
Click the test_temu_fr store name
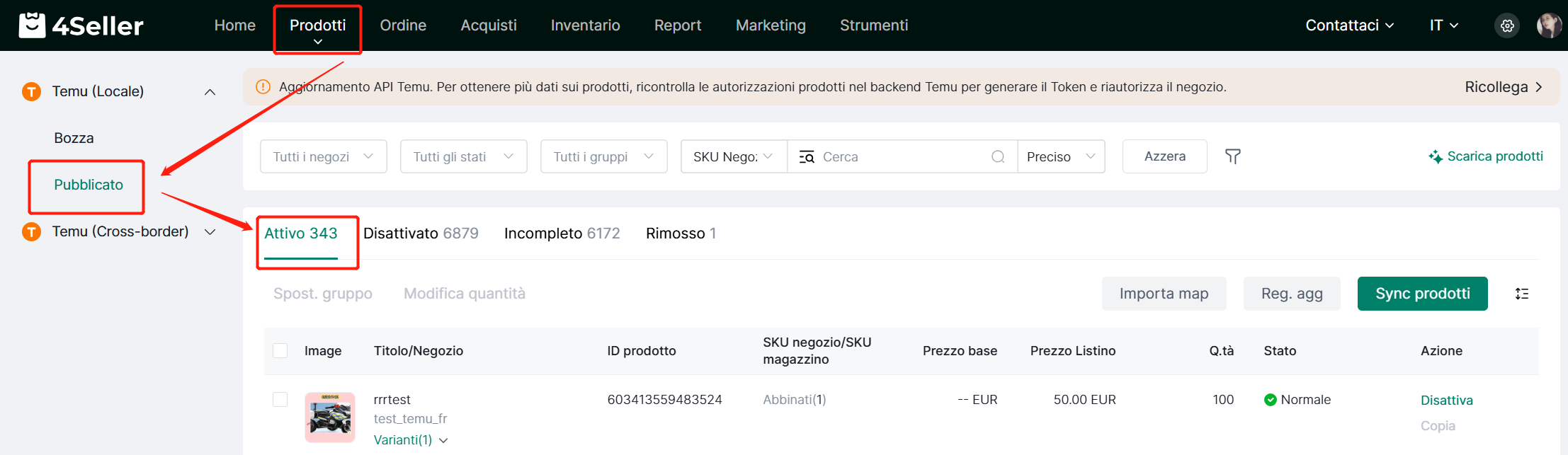(411, 419)
